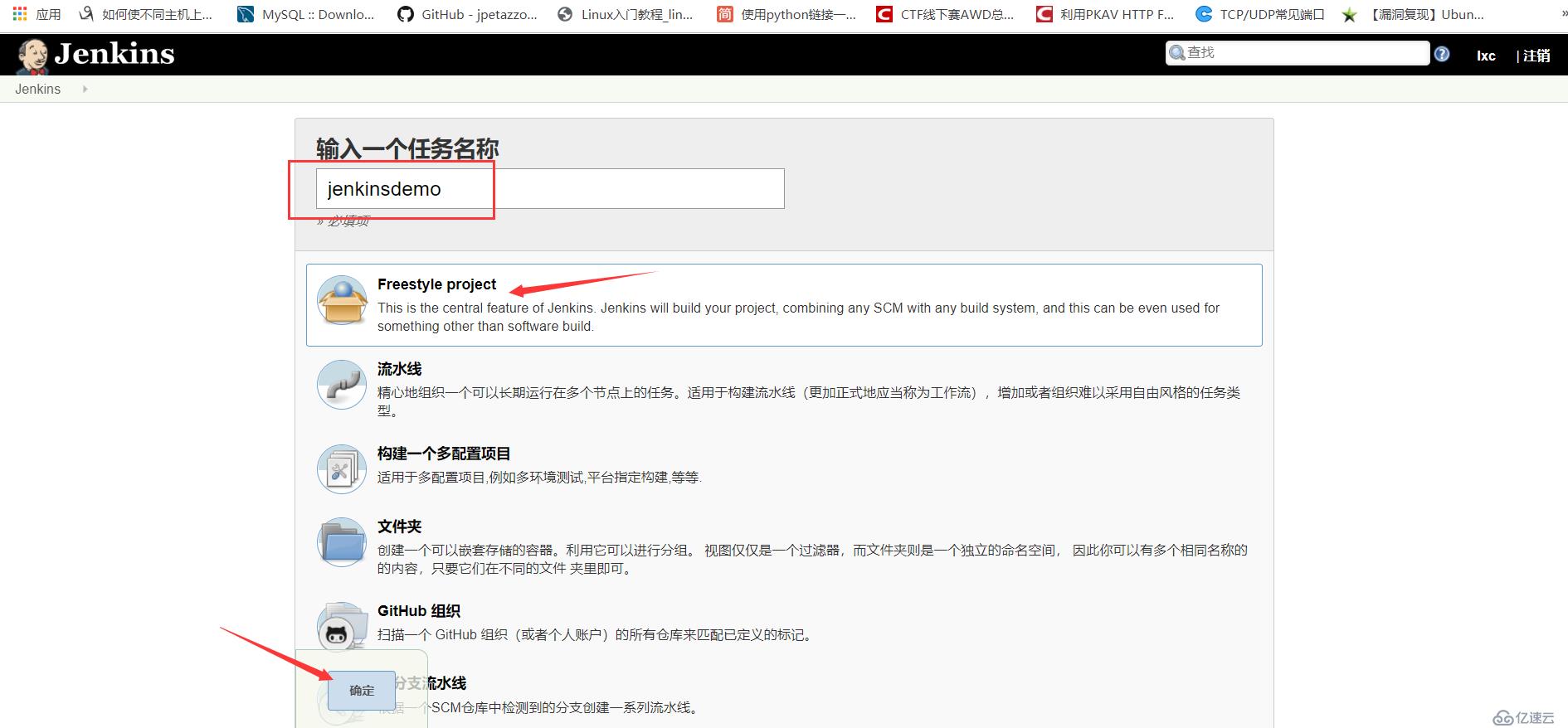Click the 输入一个任务名称 heading text
1568x728 pixels.
(x=407, y=149)
